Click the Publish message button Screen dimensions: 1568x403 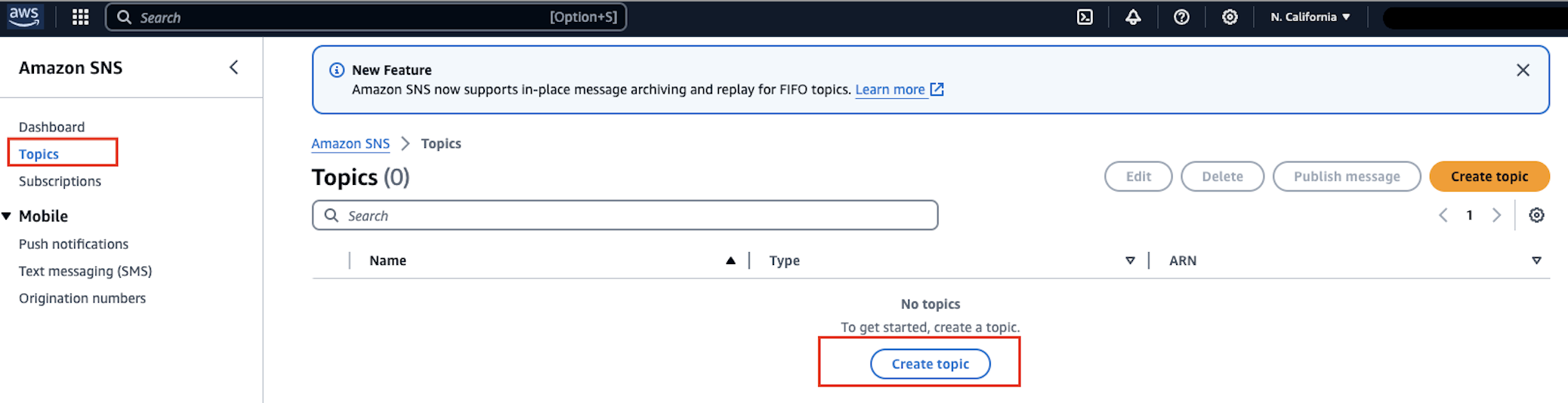(x=1347, y=176)
